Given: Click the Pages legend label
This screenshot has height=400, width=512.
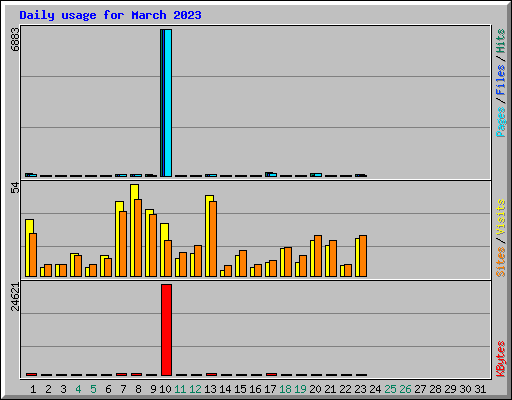Looking at the screenshot, I should (500, 122).
